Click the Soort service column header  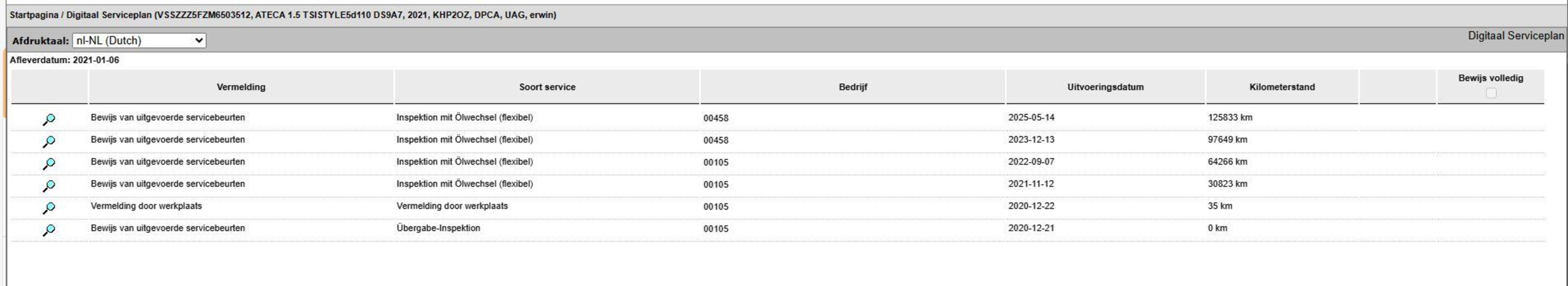[x=547, y=87]
